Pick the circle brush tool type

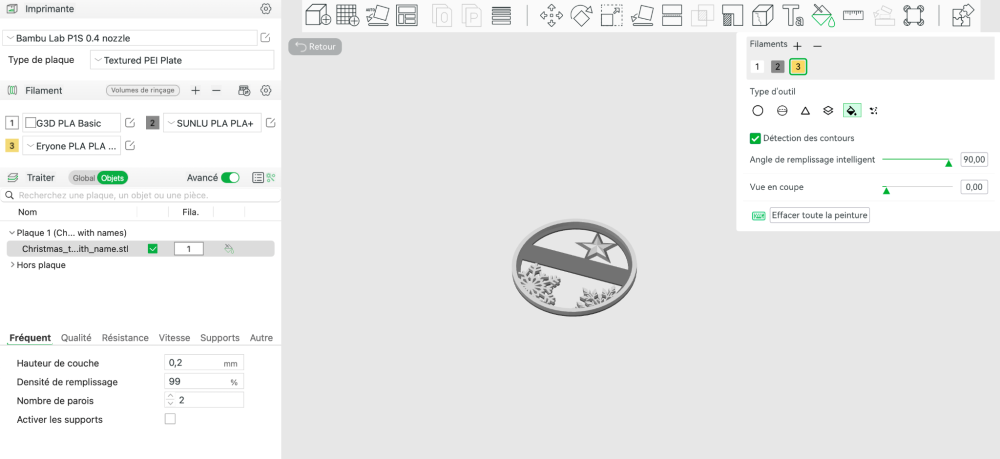click(757, 111)
